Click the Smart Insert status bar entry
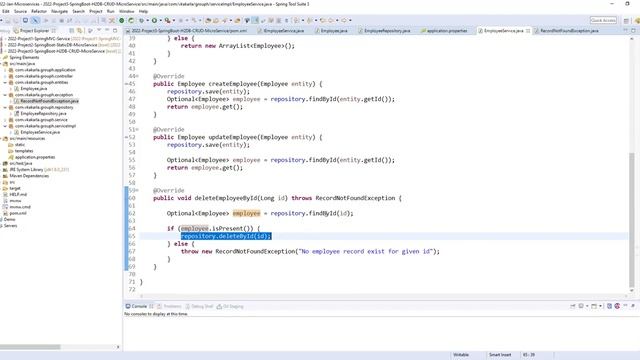640x360 pixels. pyautogui.click(x=500, y=355)
